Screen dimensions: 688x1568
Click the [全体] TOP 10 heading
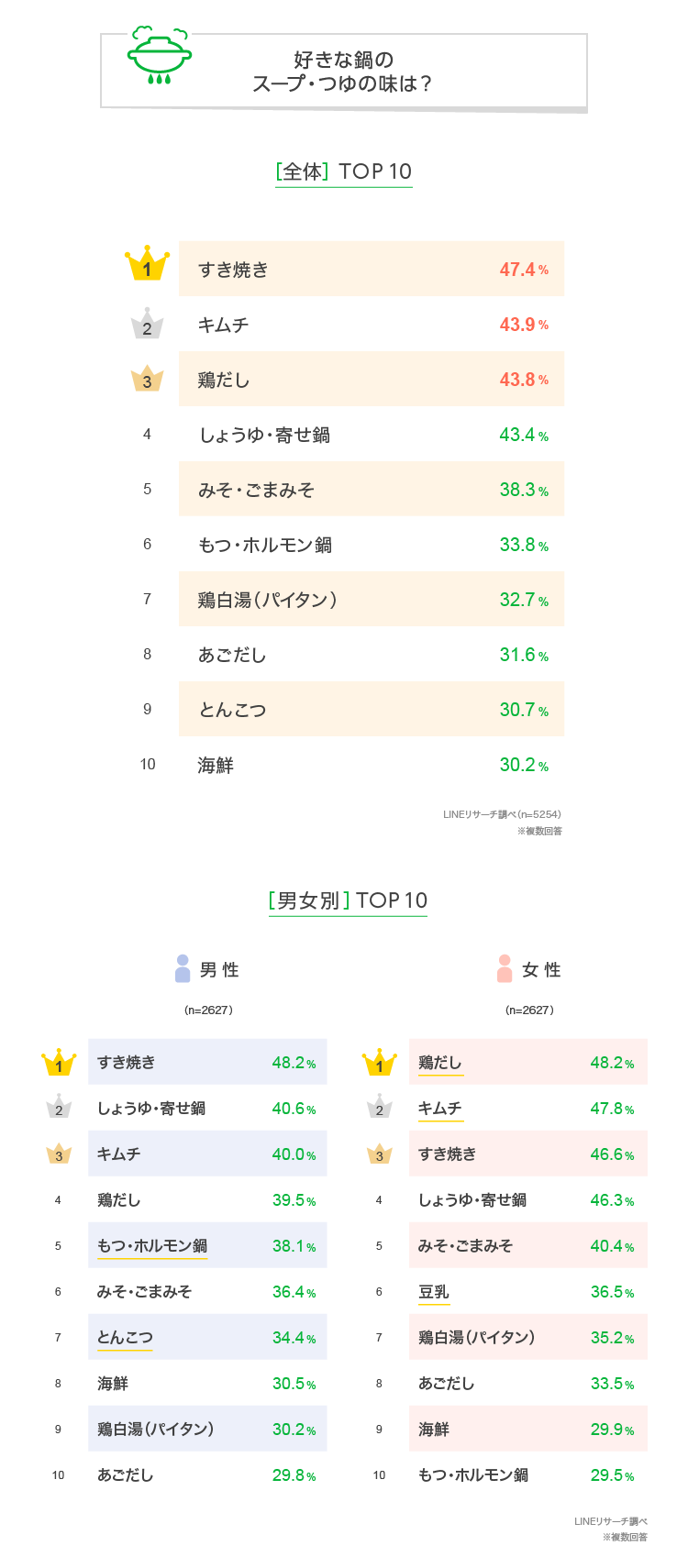pyautogui.click(x=344, y=171)
